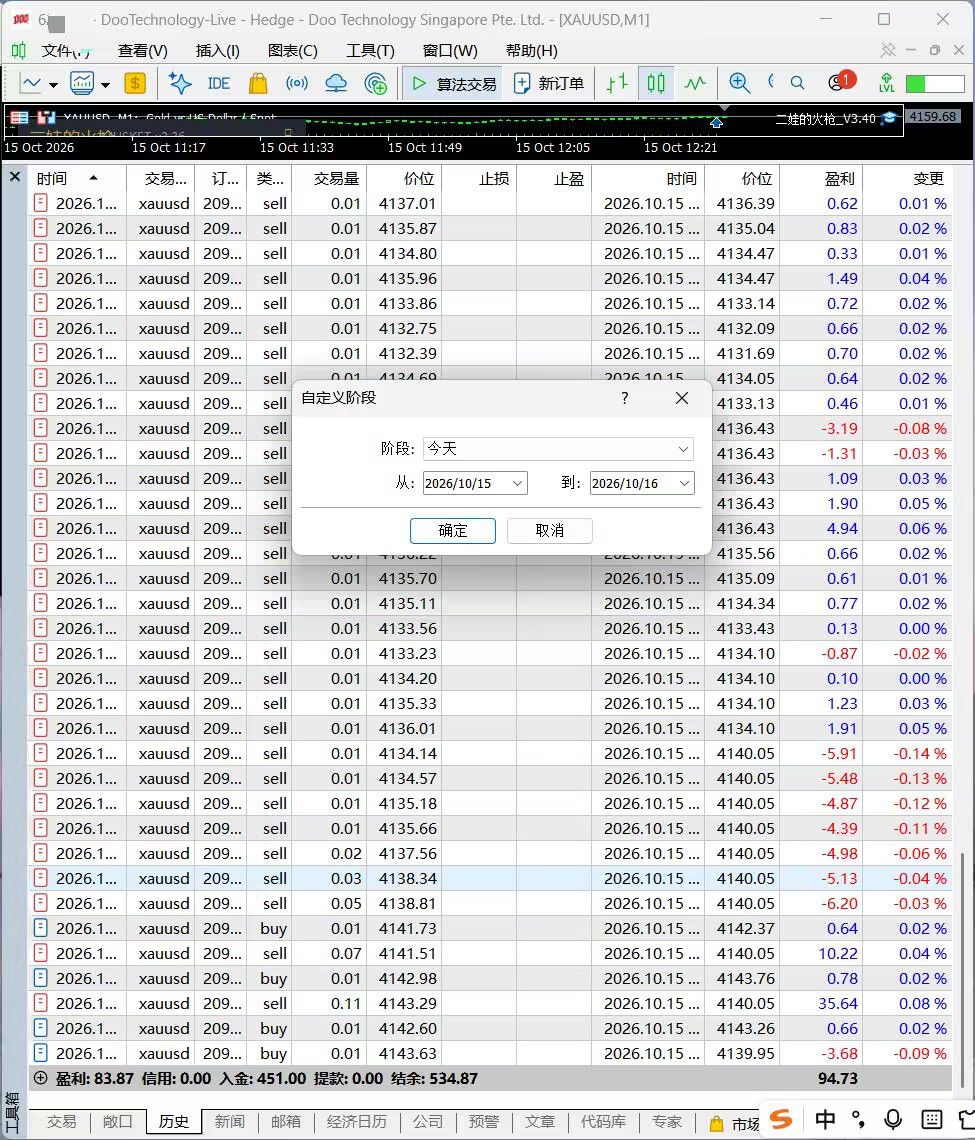Switch to the 敞口 exposure tab
This screenshot has height=1140, width=975.
[x=117, y=1121]
